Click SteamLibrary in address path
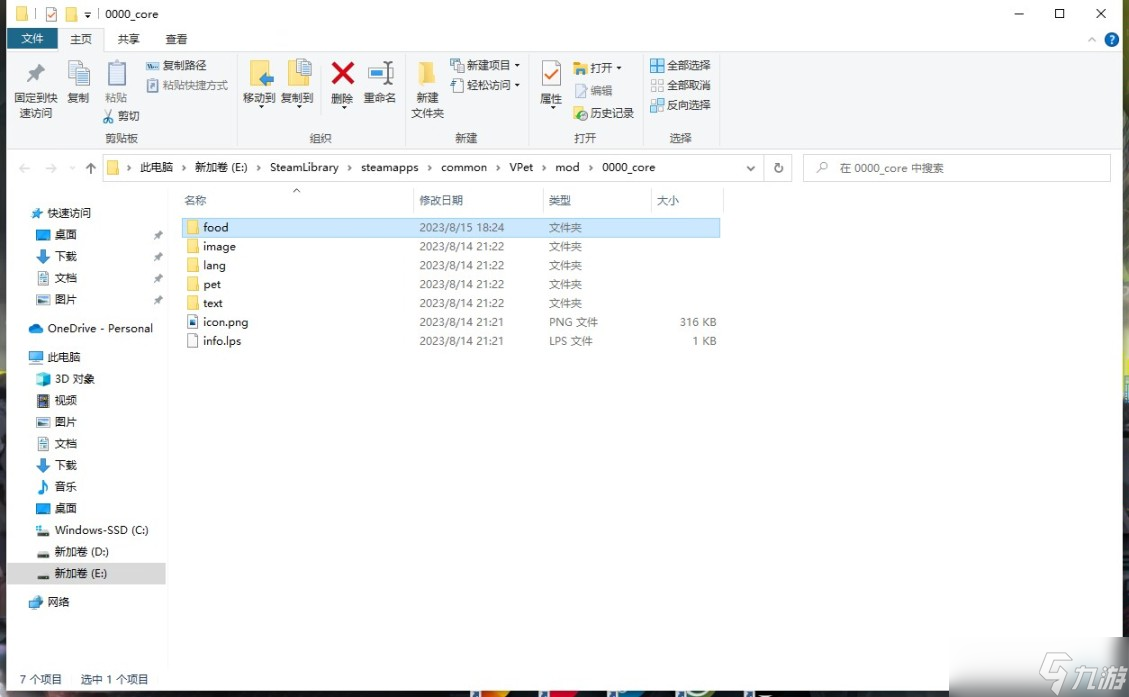The image size is (1129, 697). pos(304,167)
